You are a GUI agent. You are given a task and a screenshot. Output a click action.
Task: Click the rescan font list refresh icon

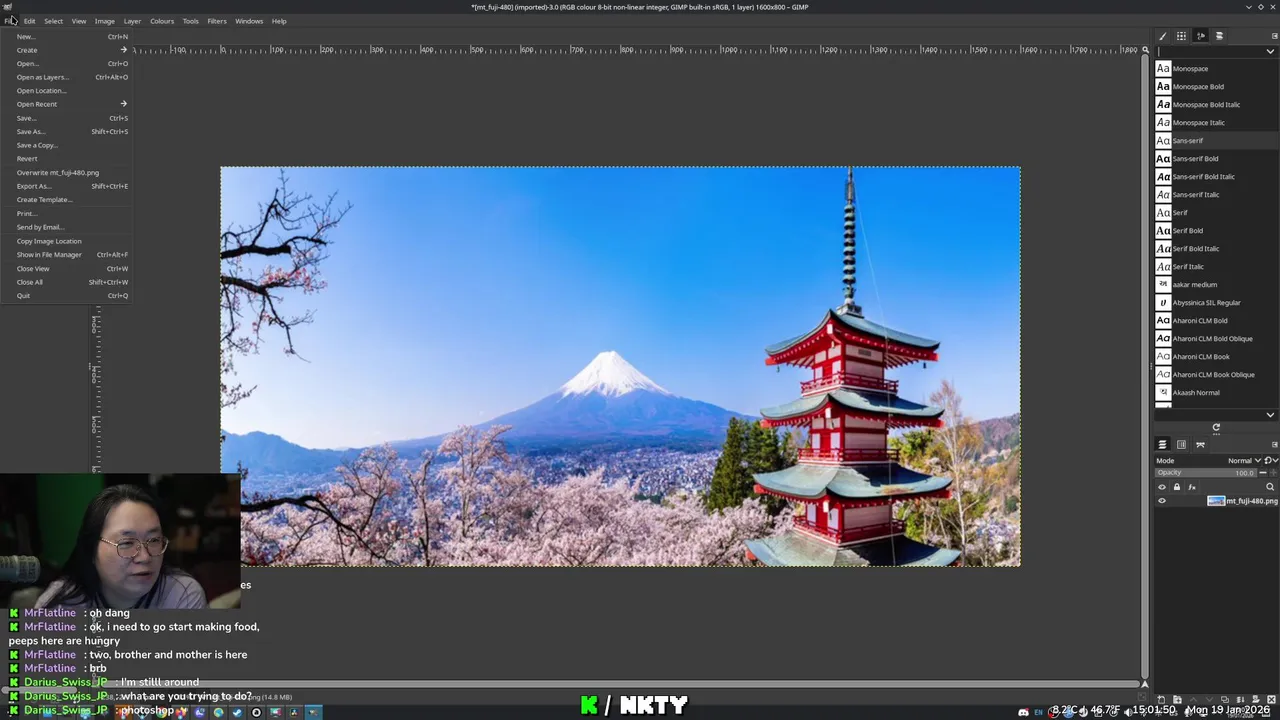(1216, 428)
